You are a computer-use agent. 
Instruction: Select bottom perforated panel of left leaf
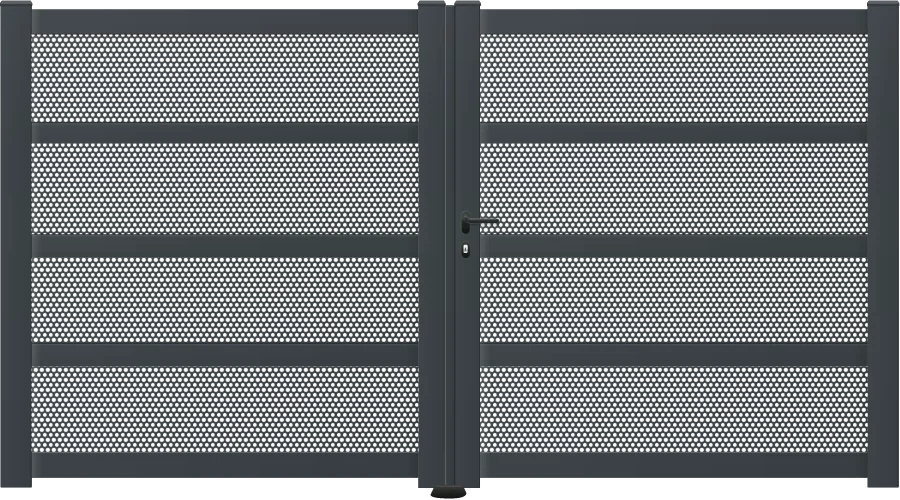point(225,409)
